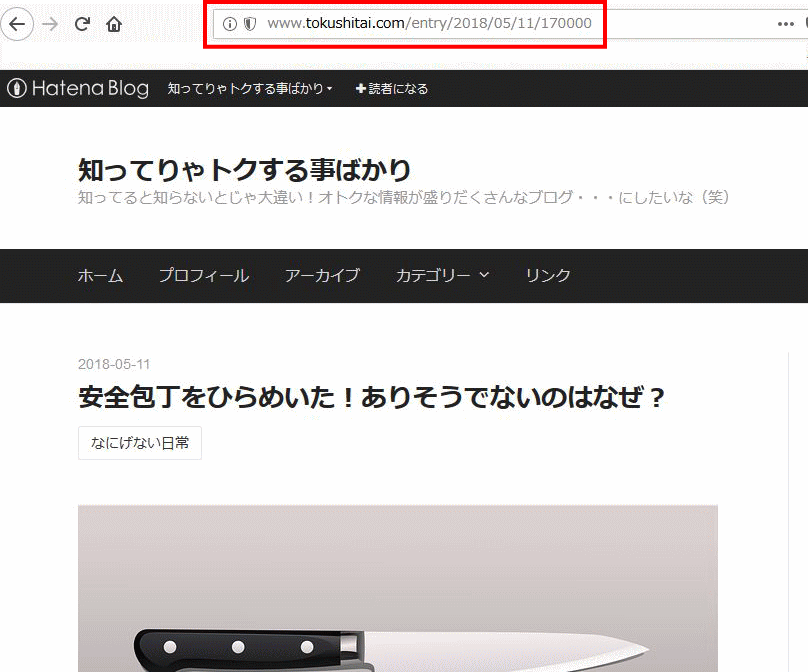This screenshot has height=672, width=808.
Task: Click the Hatena Blog logo
Action: pyautogui.click(x=78, y=89)
